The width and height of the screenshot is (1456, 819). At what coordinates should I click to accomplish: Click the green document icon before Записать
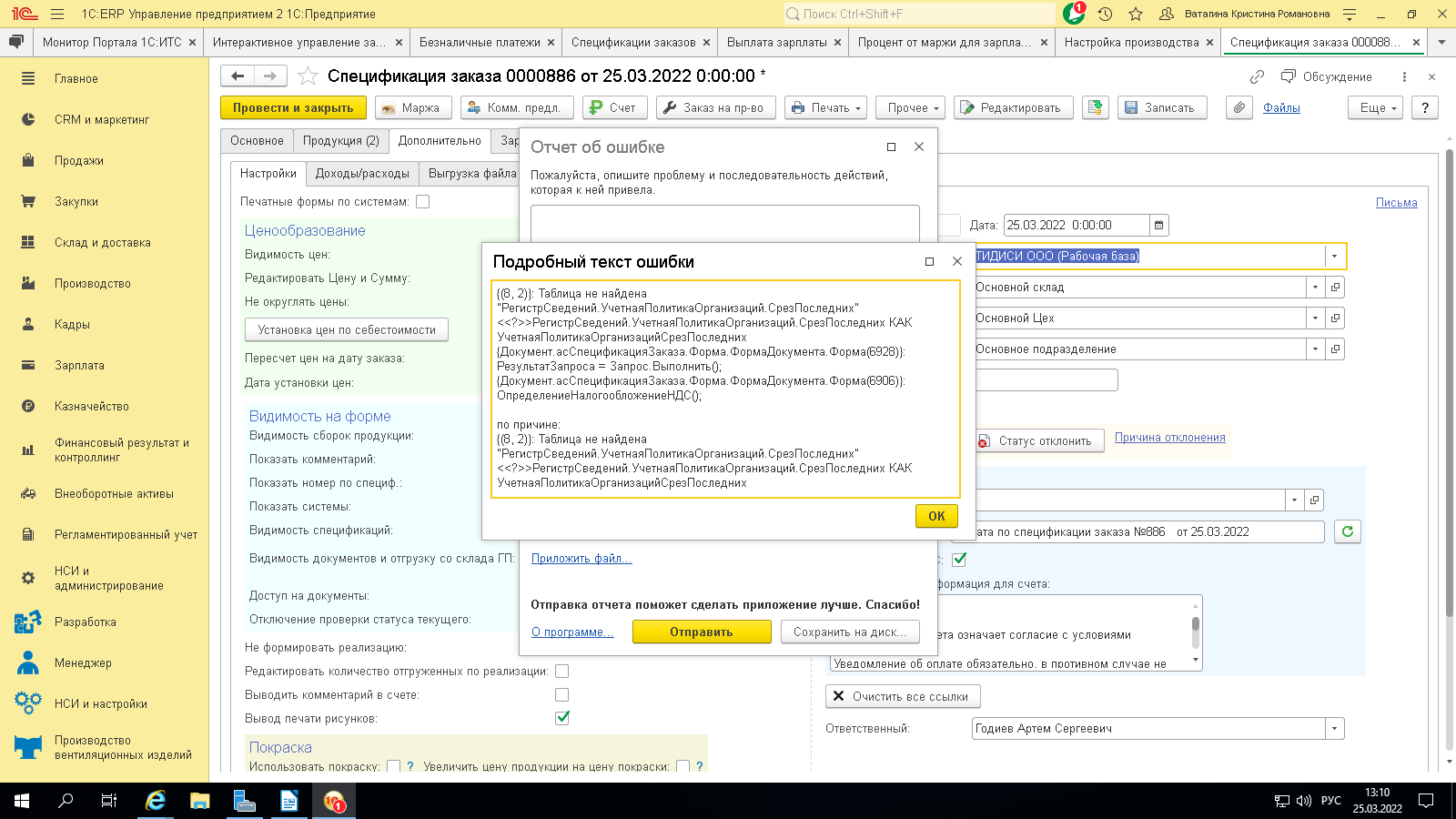[x=1096, y=107]
